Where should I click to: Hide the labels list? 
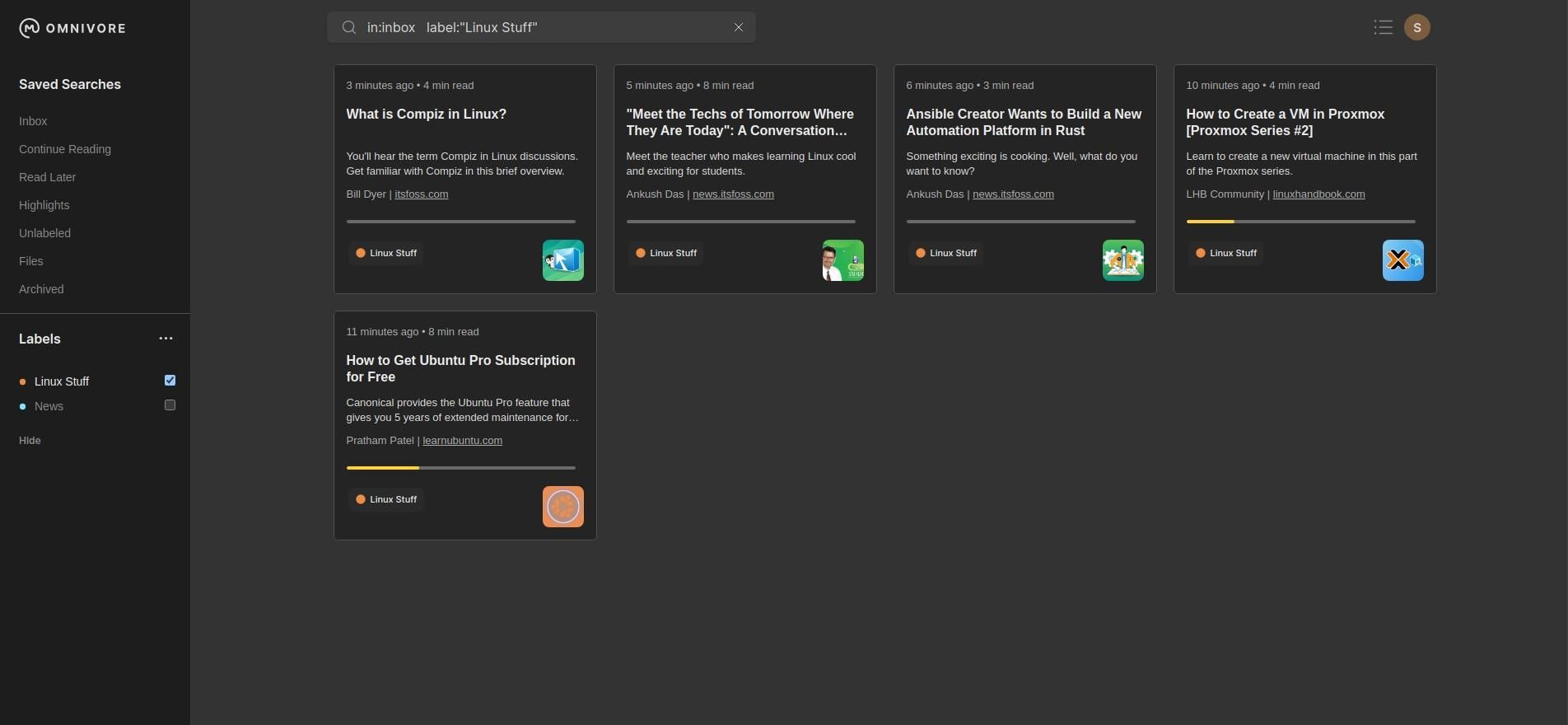[30, 441]
